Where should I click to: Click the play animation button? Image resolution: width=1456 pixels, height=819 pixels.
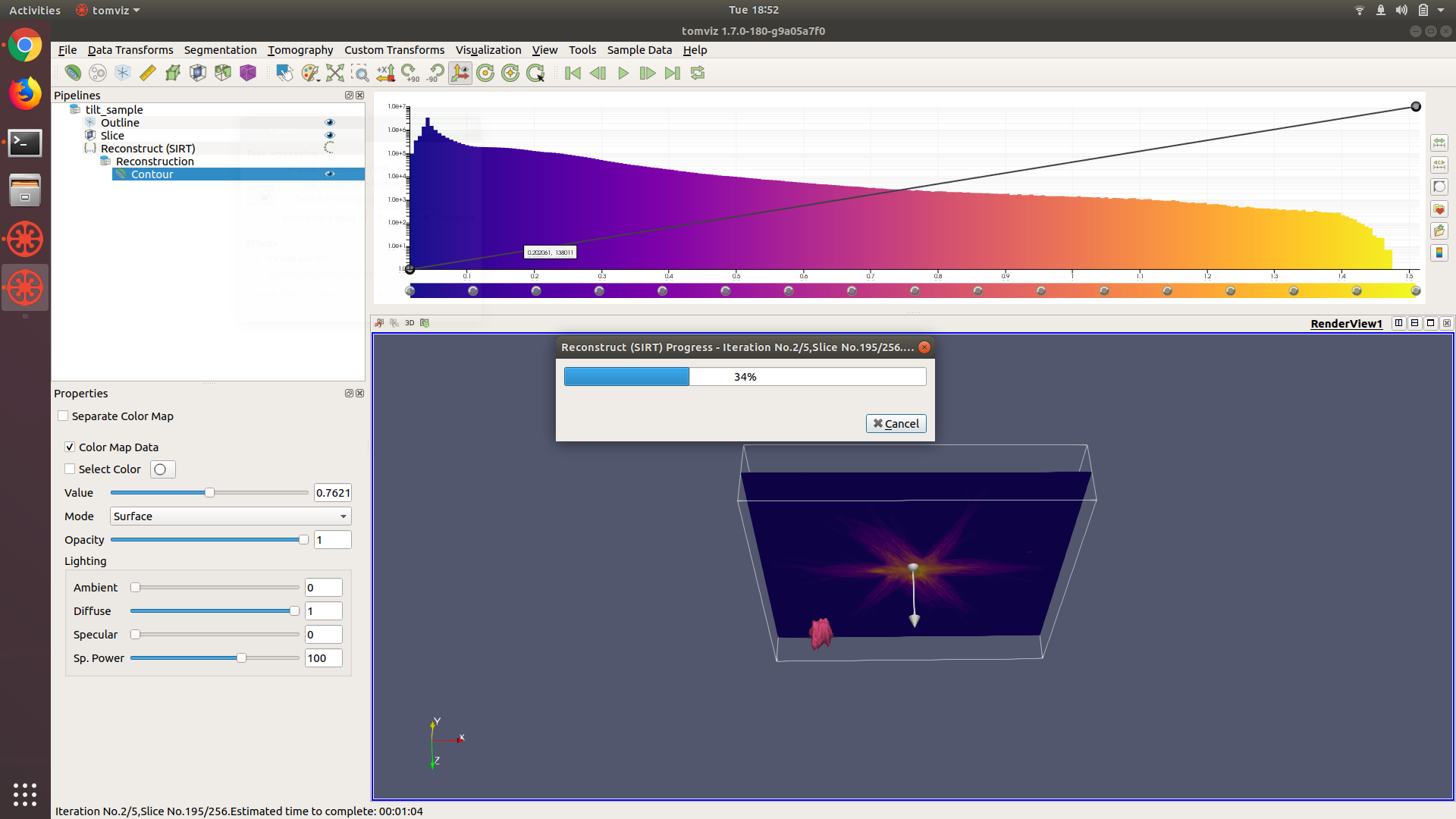tap(623, 73)
